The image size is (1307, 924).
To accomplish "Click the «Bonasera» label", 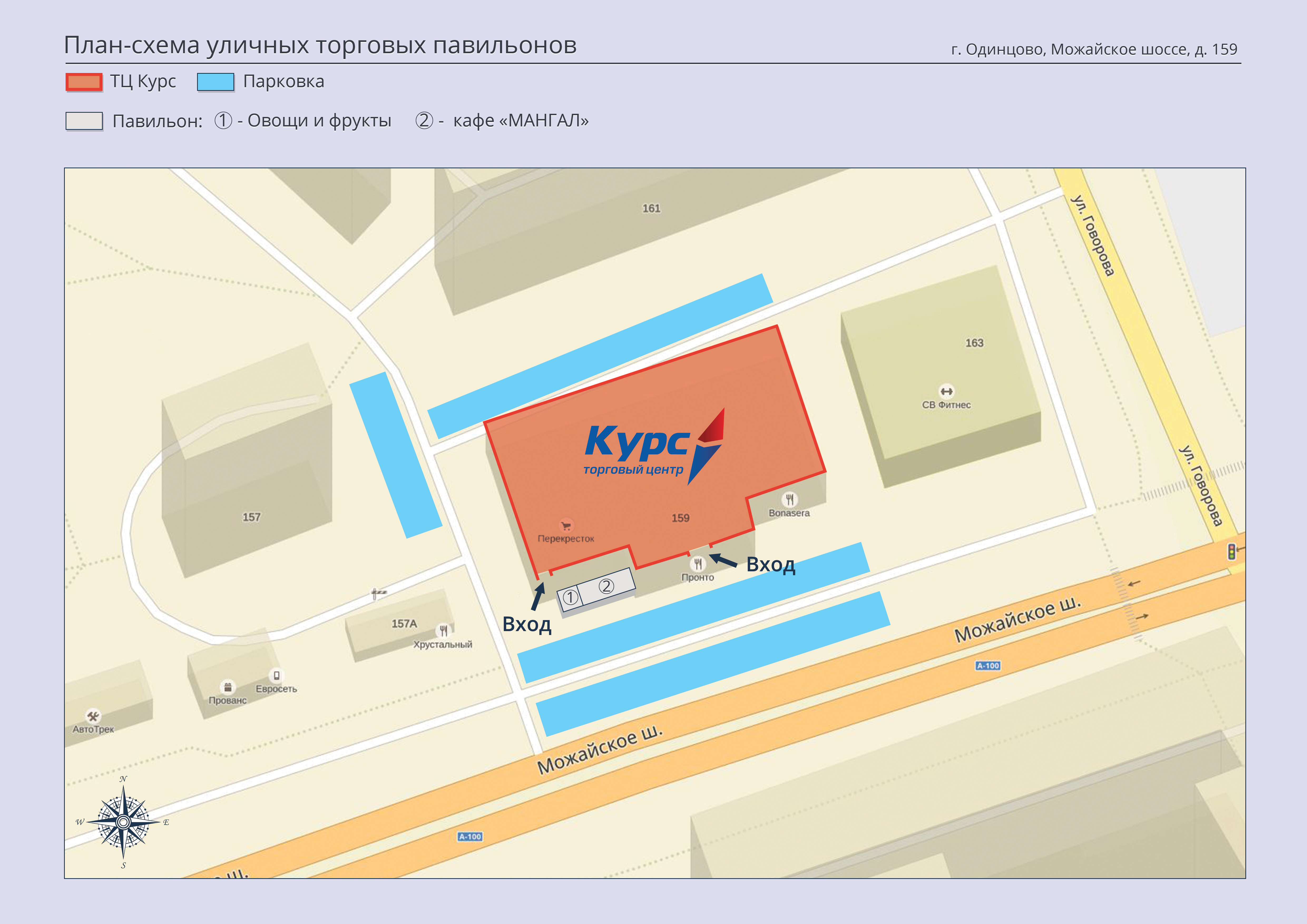I will pyautogui.click(x=789, y=513).
